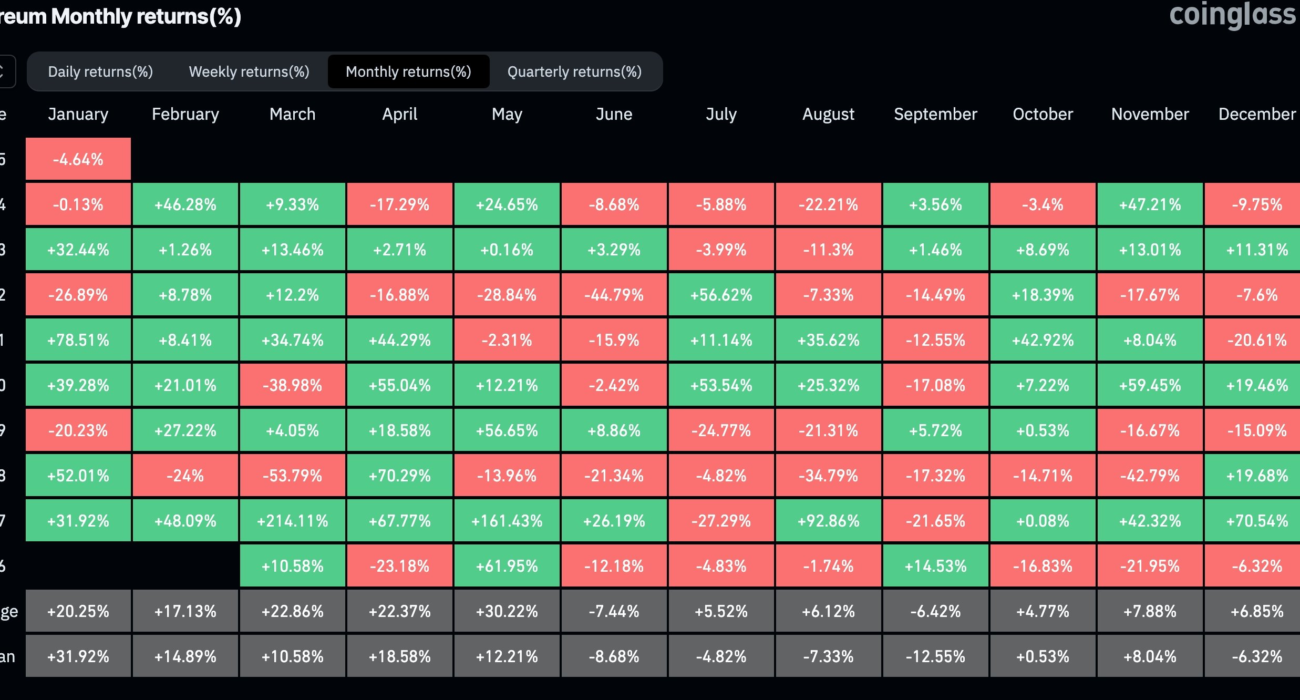Image resolution: width=1300 pixels, height=700 pixels.
Task: Select the Monthly returns(%) tab
Action: click(x=408, y=72)
